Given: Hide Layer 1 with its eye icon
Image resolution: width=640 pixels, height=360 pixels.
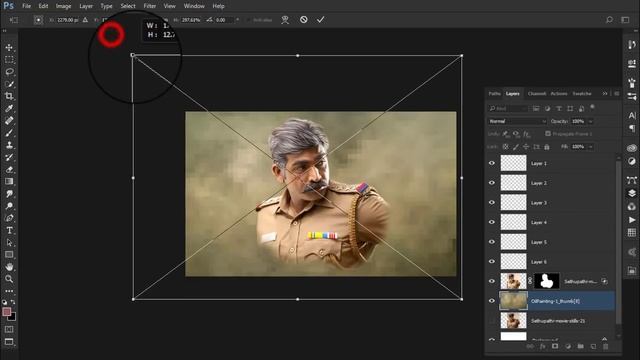Looking at the screenshot, I should tap(492, 163).
